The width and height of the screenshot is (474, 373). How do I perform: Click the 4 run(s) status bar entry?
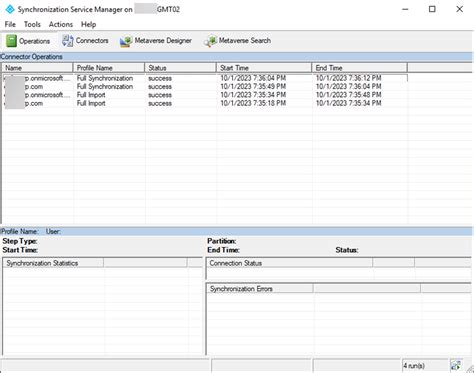click(x=414, y=366)
